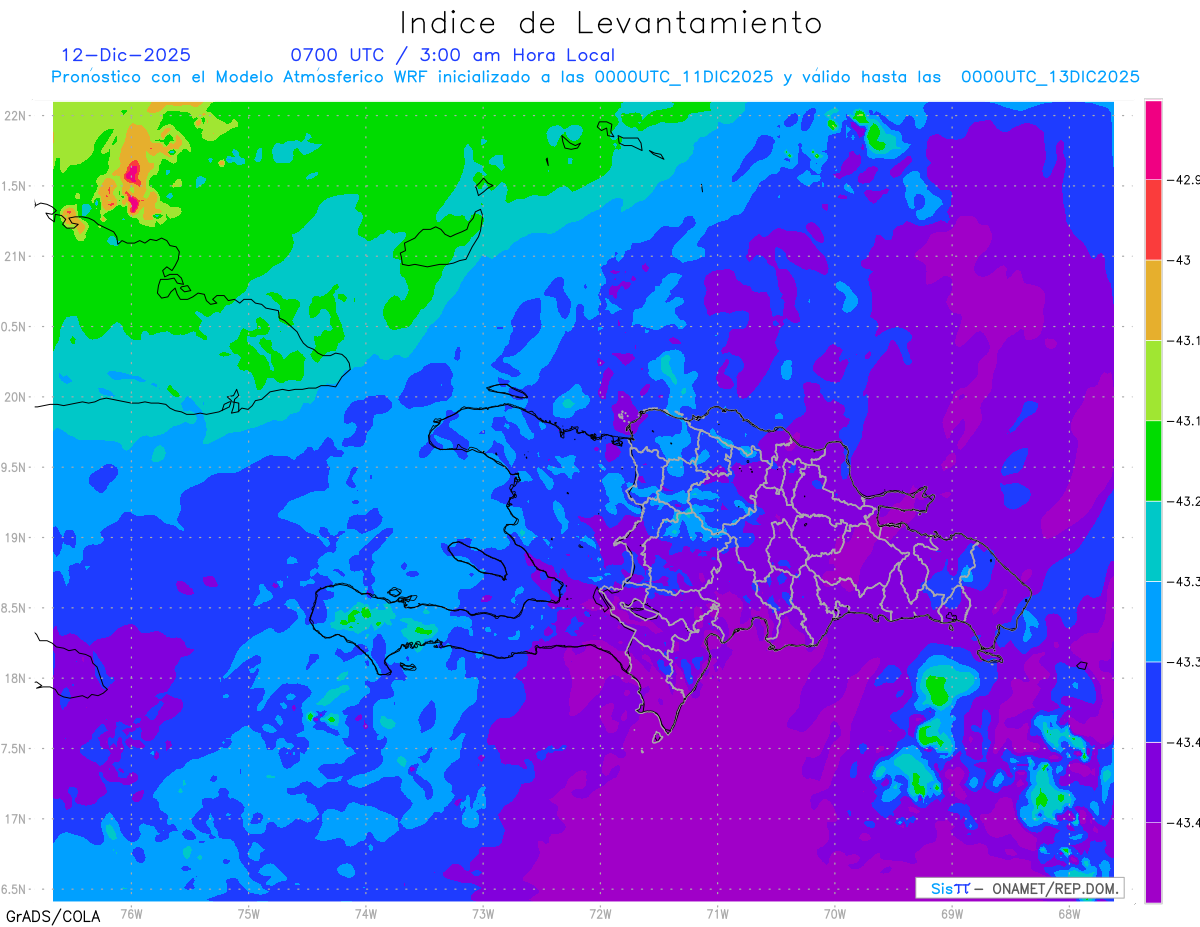Click the 'ONAMET/REP.DOM.' label box
The height and width of the screenshot is (927, 1200).
tap(1019, 888)
